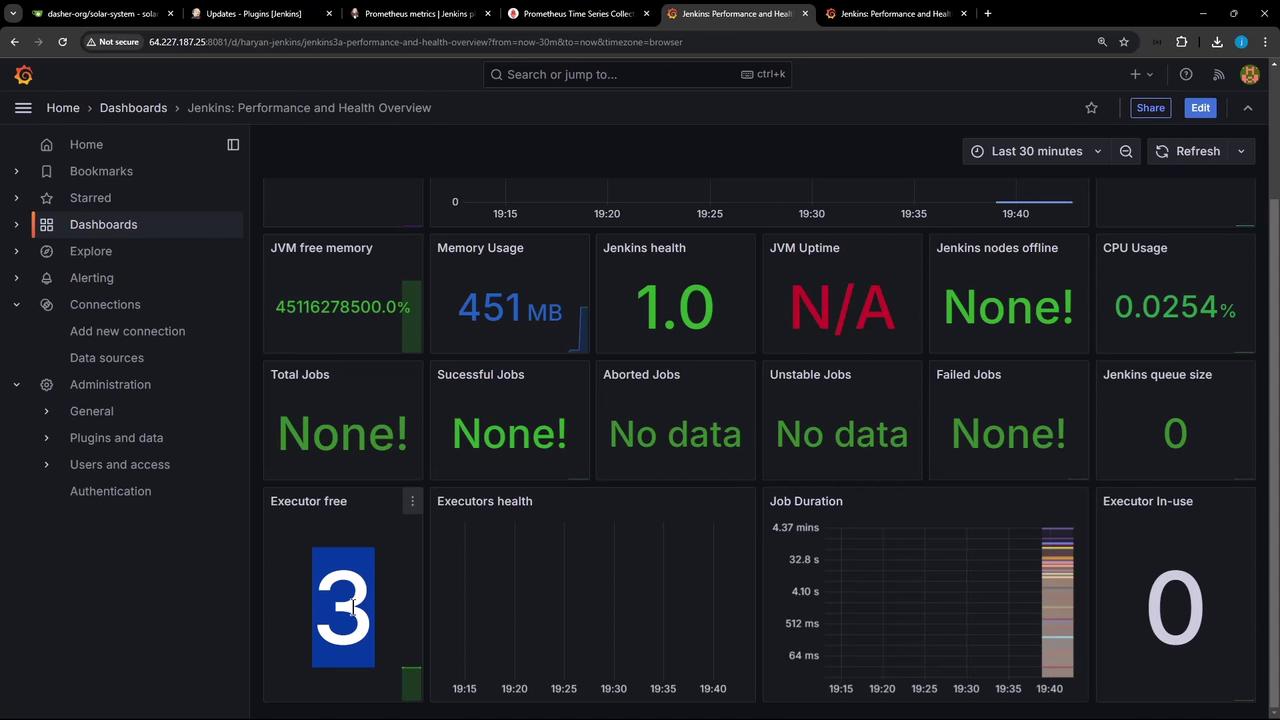This screenshot has width=1280, height=720.
Task: Click the Alerting bell icon in sidebar
Action: [46, 278]
